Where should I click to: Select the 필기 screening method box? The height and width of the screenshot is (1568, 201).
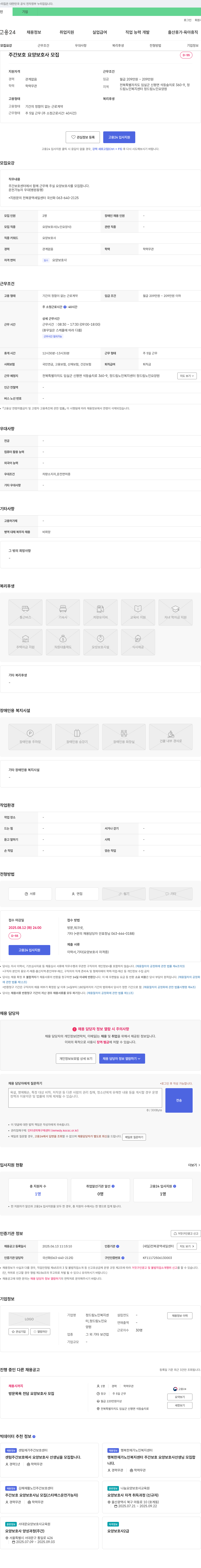coord(124,893)
